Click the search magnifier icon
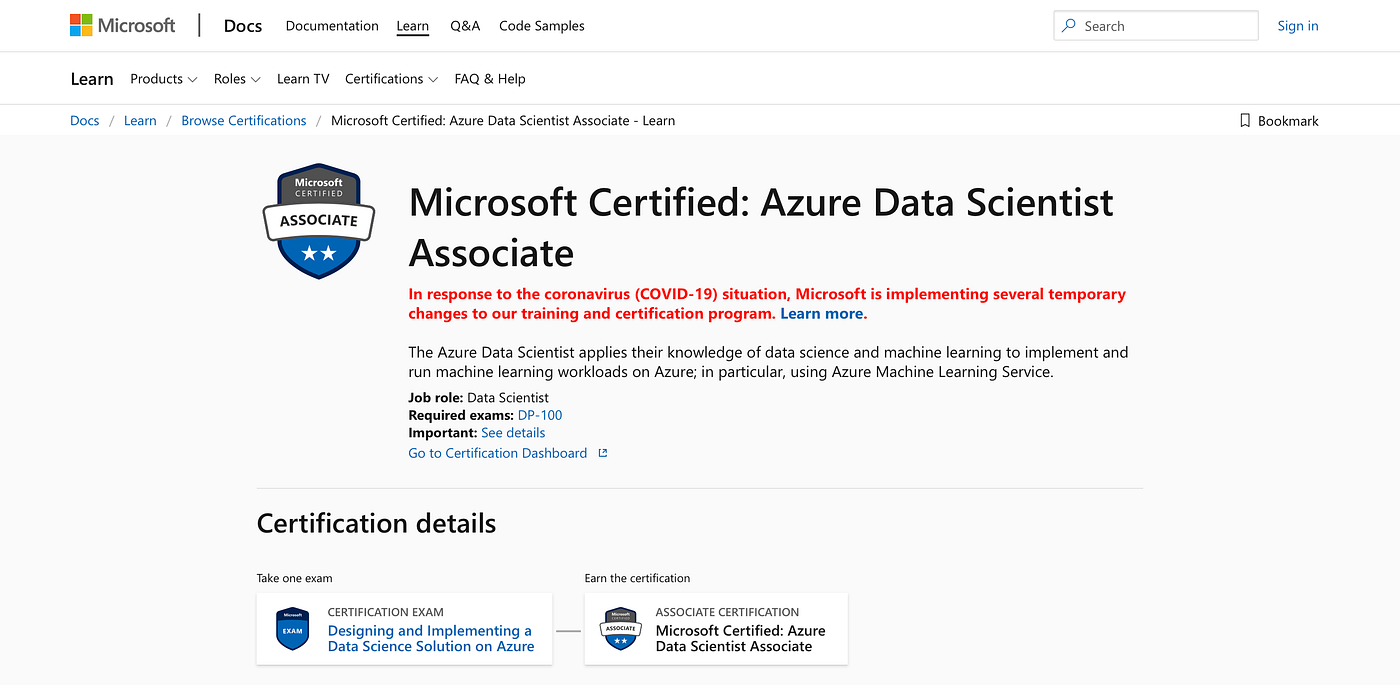This screenshot has width=1400, height=685. tap(1070, 26)
